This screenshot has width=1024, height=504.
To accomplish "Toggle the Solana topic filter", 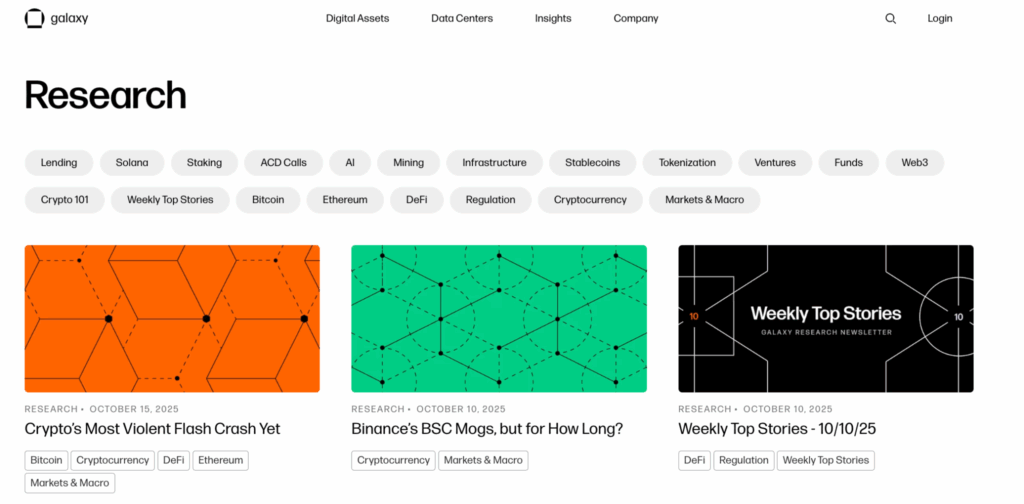I will (x=132, y=163).
